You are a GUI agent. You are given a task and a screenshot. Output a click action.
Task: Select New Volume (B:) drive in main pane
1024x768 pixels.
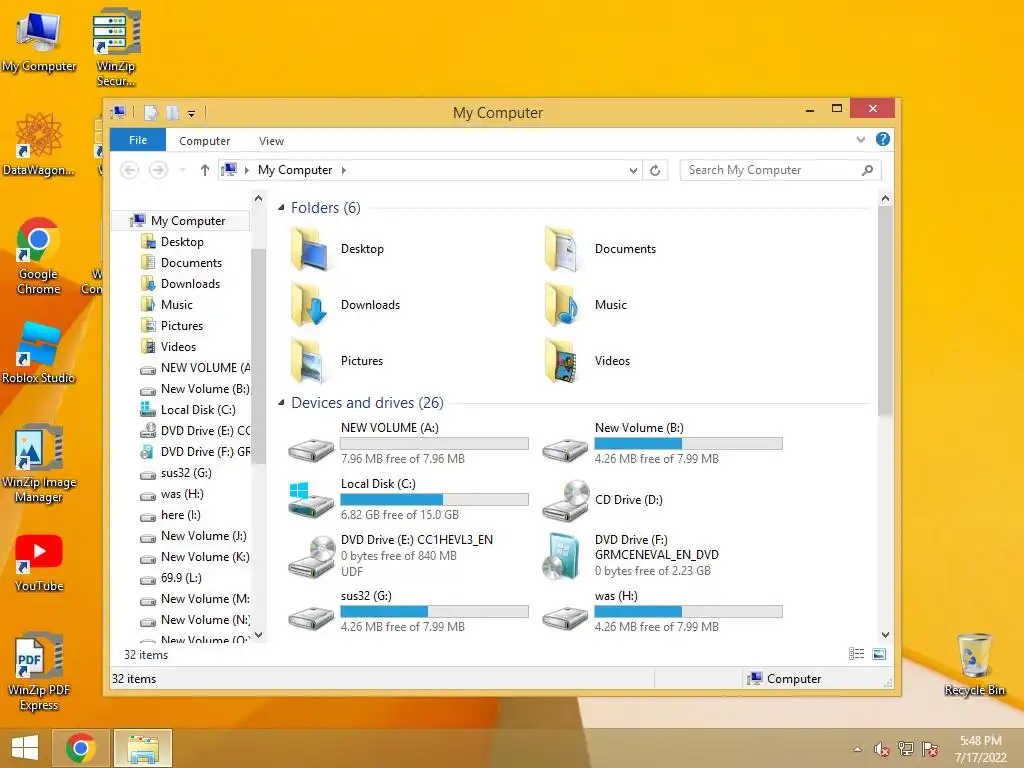(662, 443)
